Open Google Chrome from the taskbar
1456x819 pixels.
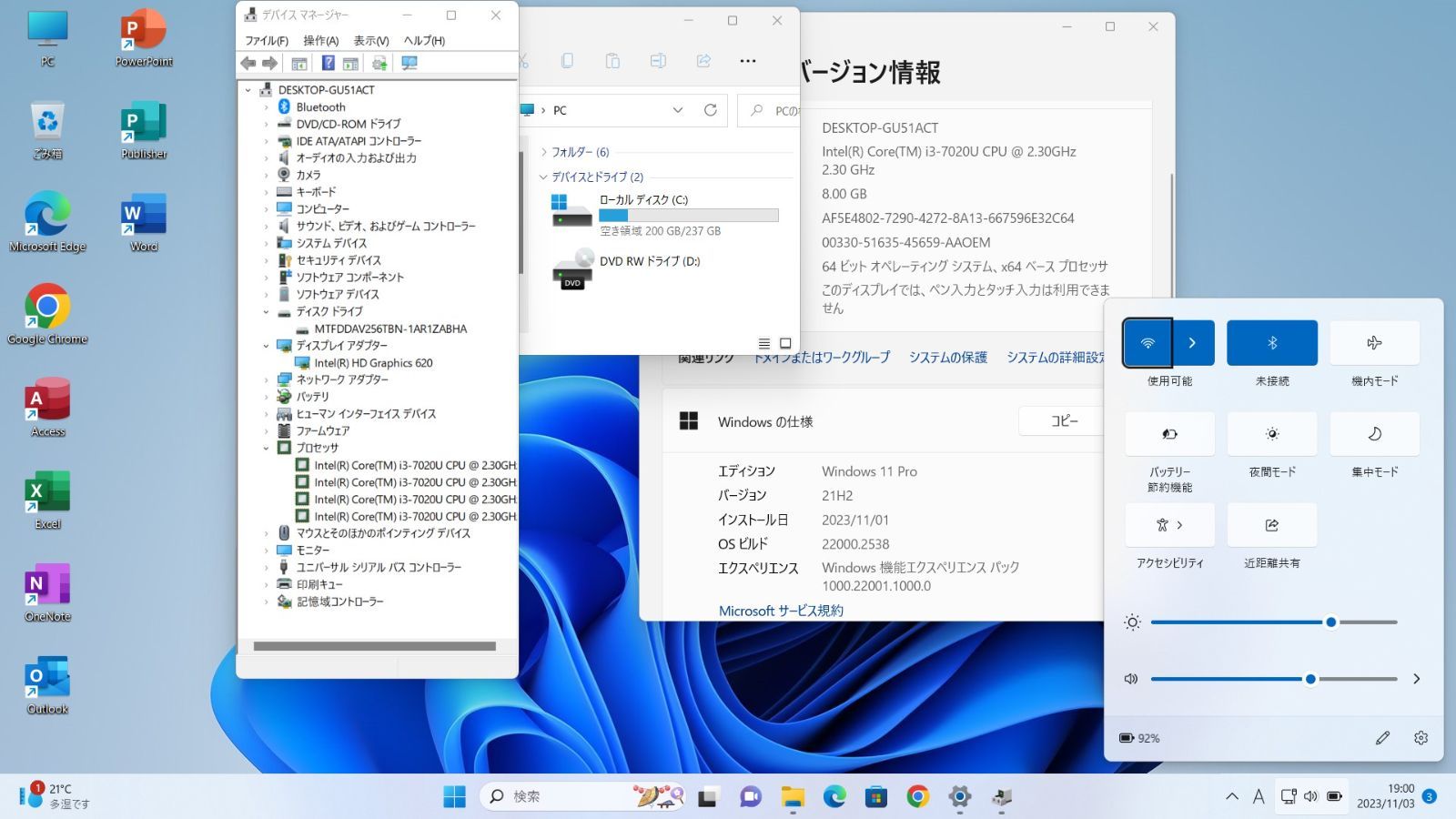coord(917,796)
